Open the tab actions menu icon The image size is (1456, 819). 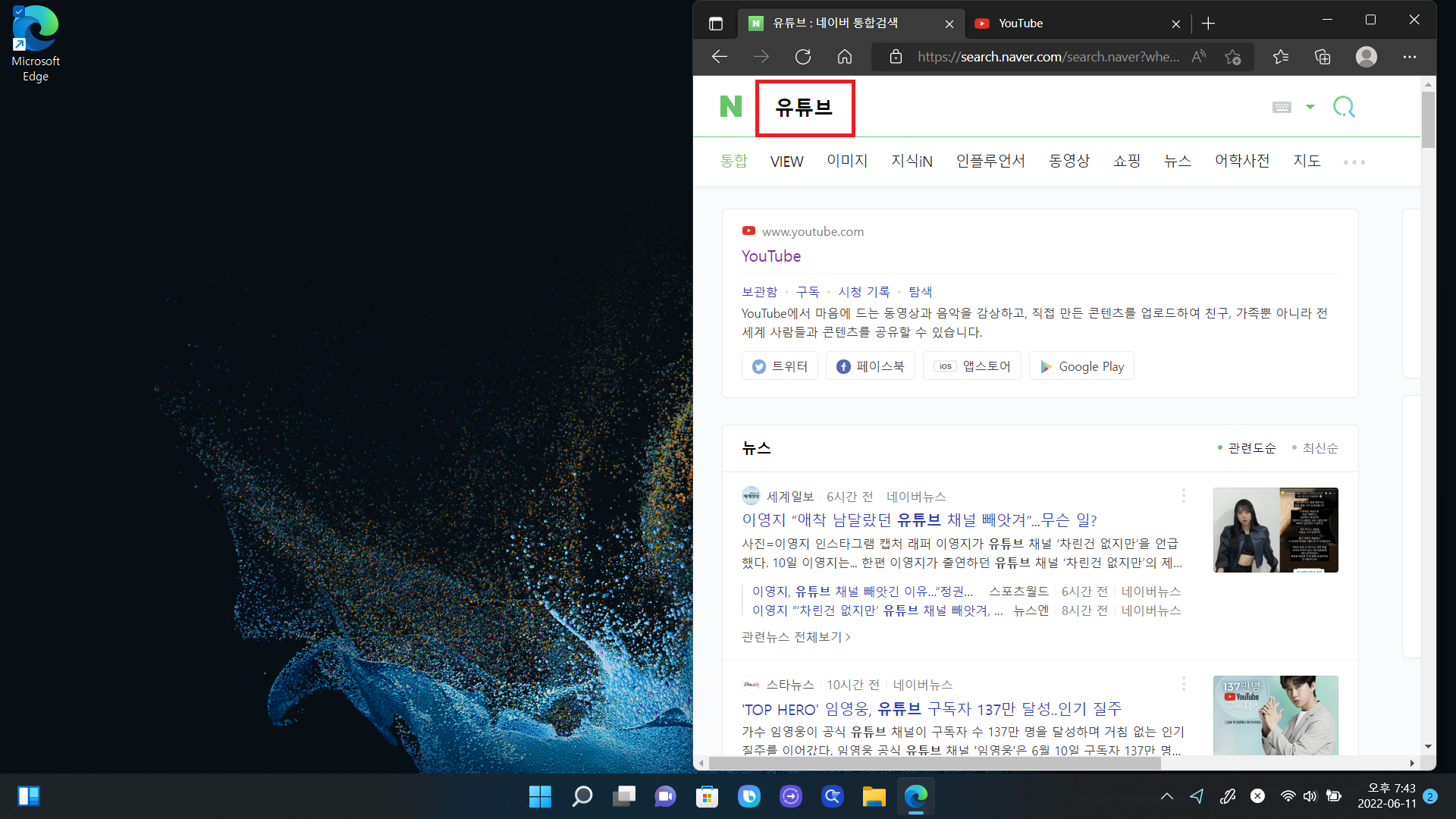(715, 24)
